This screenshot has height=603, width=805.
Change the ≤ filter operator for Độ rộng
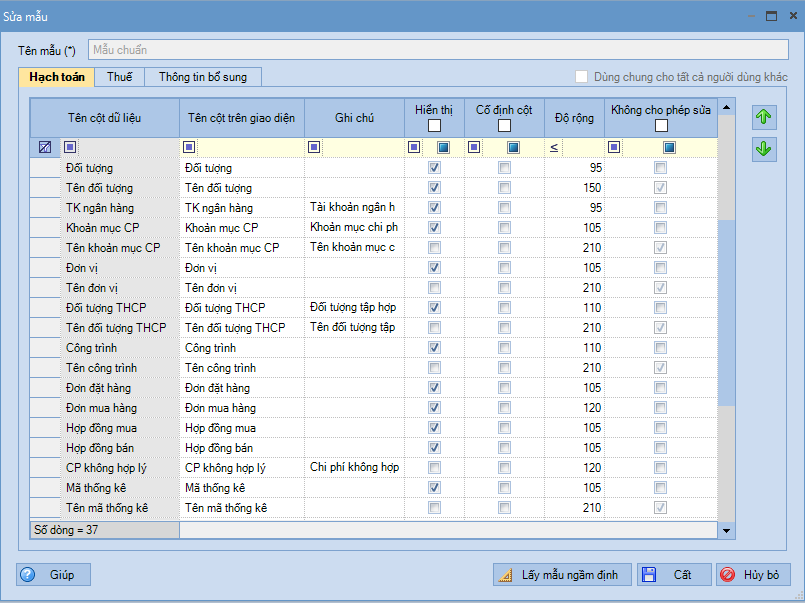pos(554,148)
